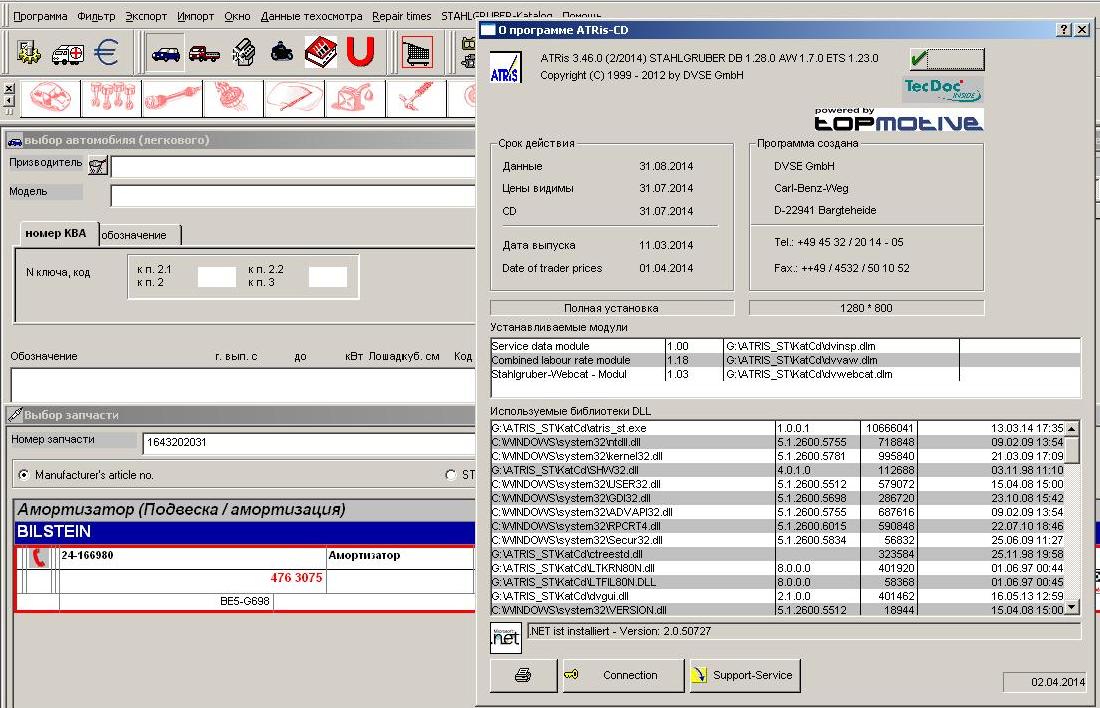
Task: Select the USER32.dll row in DLL list
Action: 777,484
